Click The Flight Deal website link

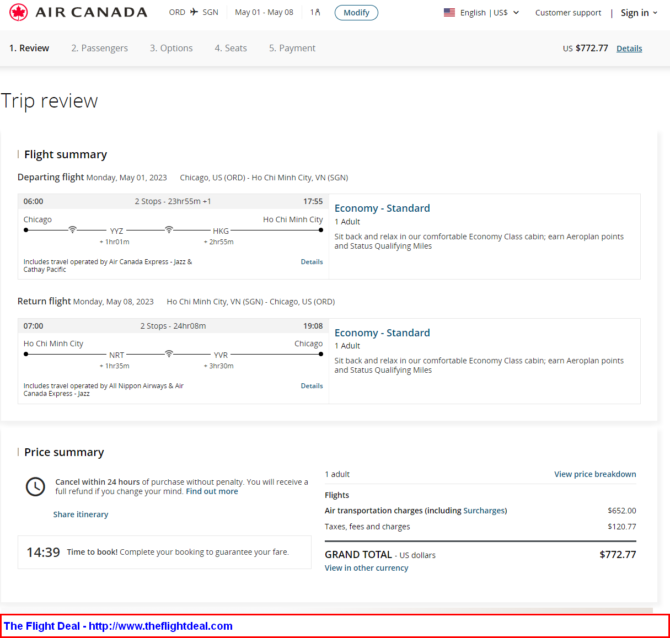click(118, 626)
